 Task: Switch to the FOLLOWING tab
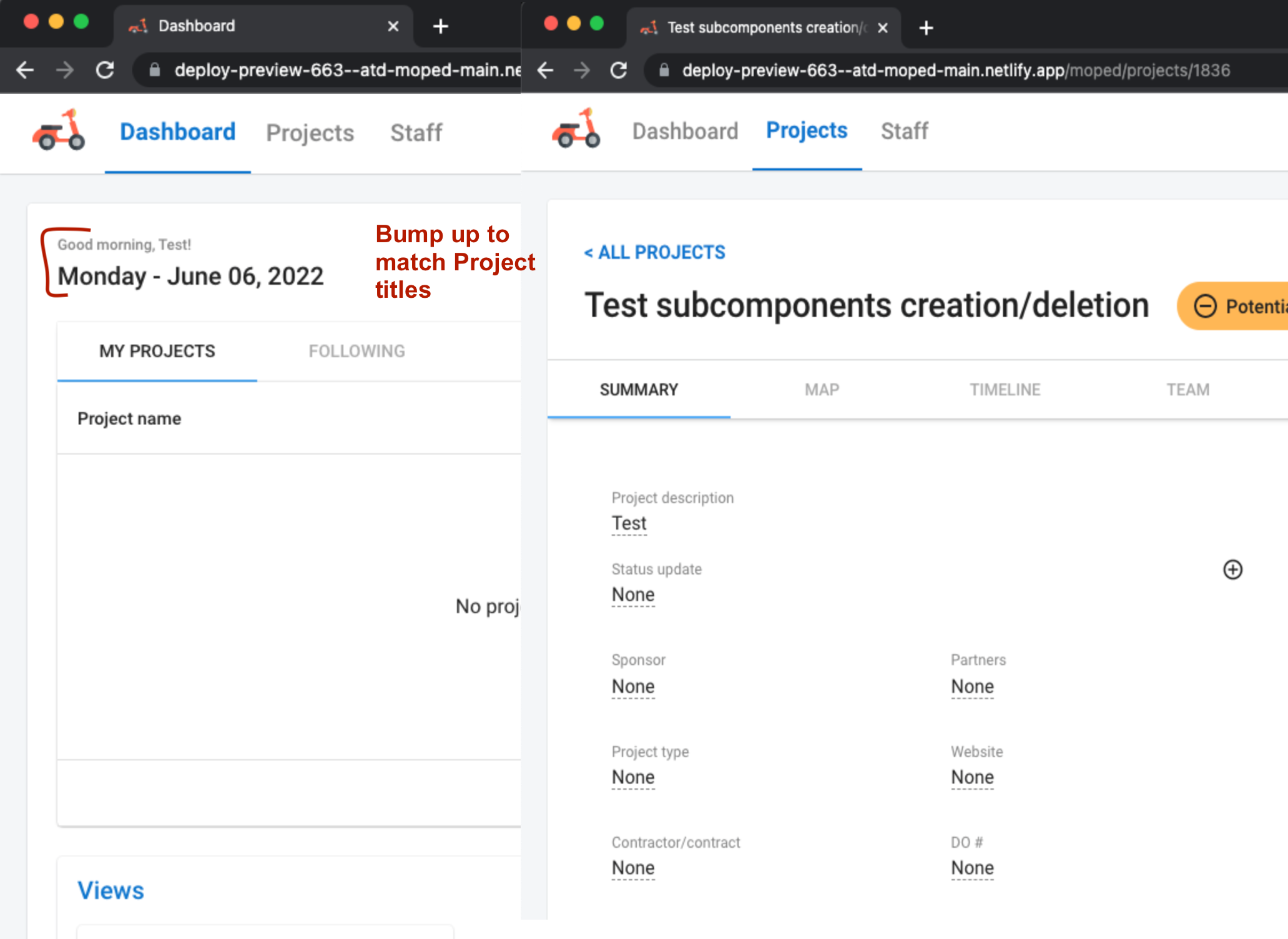pos(356,351)
